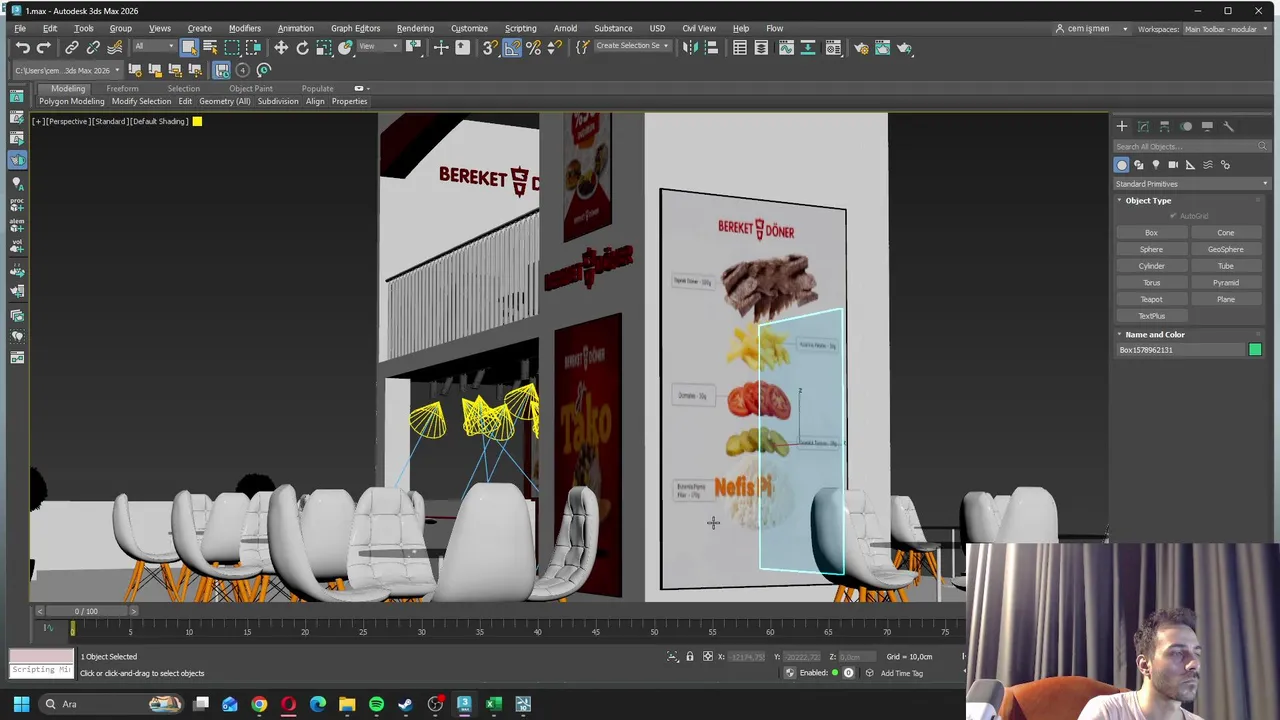This screenshot has width=1280, height=720.
Task: Click the Search All Objects field
Action: (1191, 146)
